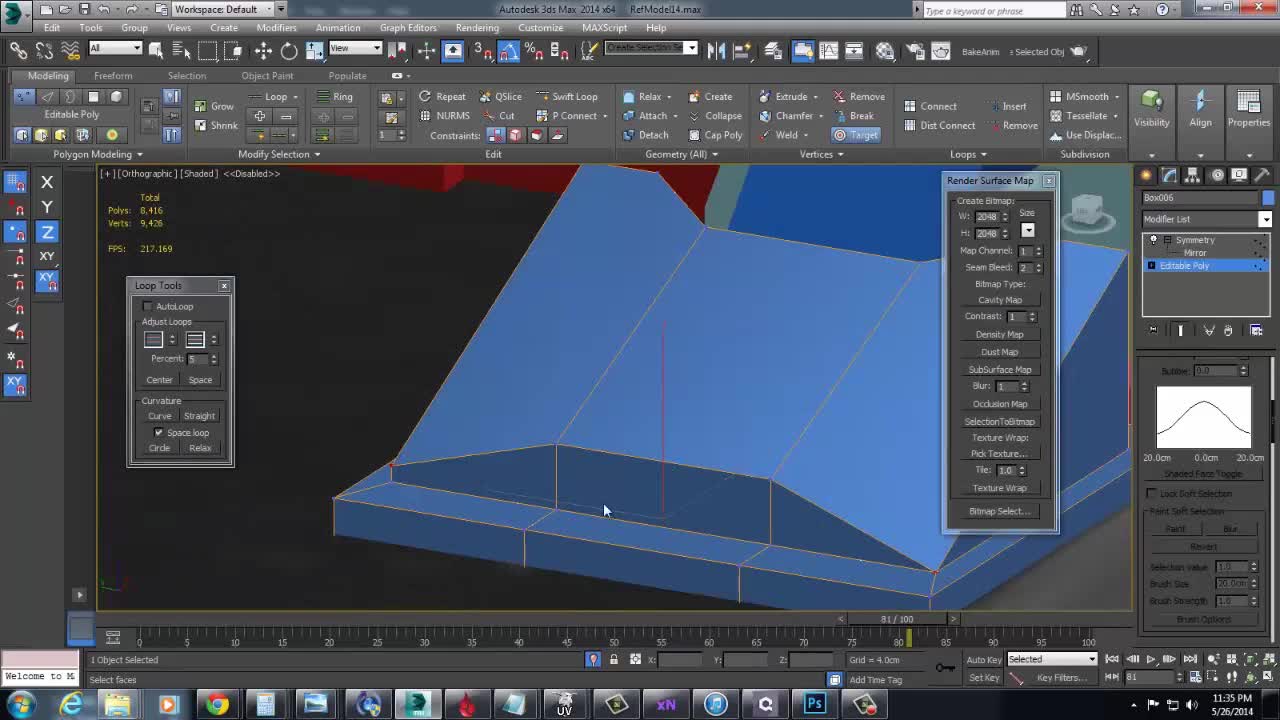The width and height of the screenshot is (1280, 720).
Task: Click the Render Setup teapot icon
Action: pyautogui.click(x=913, y=51)
